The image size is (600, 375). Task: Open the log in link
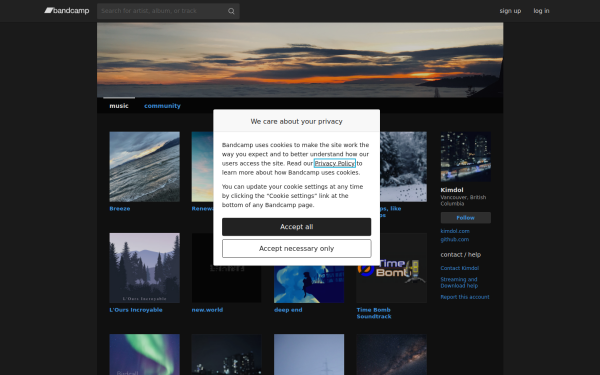[541, 11]
